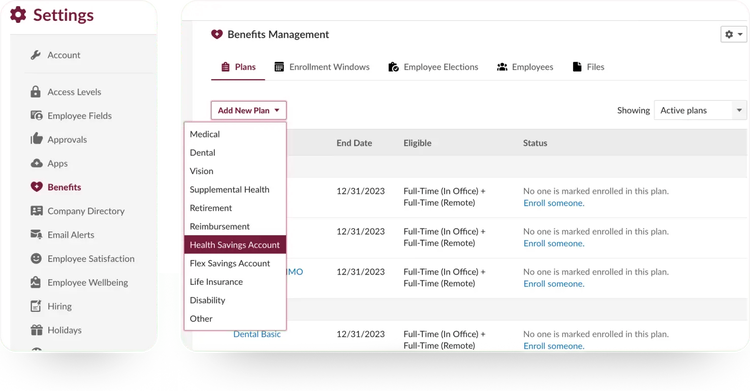The height and width of the screenshot is (391, 750).
Task: Open the Dental Basic plan link
Action: (x=257, y=334)
